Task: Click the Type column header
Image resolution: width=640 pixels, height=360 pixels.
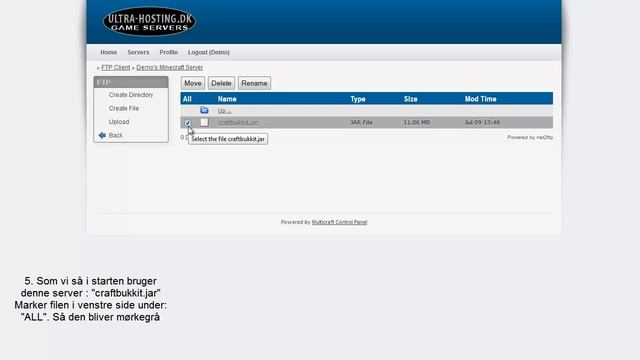Action: [358, 99]
